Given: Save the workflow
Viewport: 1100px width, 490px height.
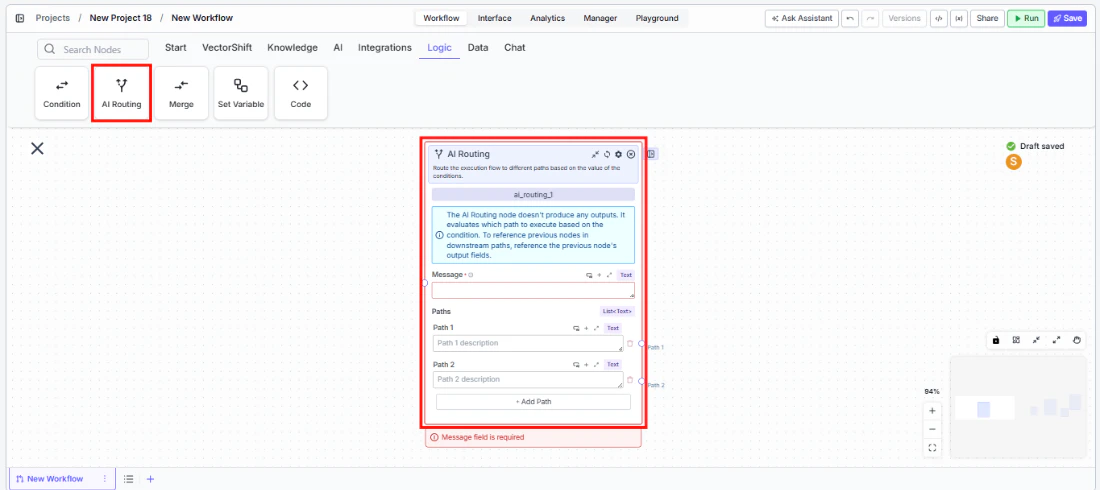Looking at the screenshot, I should pyautogui.click(x=1067, y=18).
